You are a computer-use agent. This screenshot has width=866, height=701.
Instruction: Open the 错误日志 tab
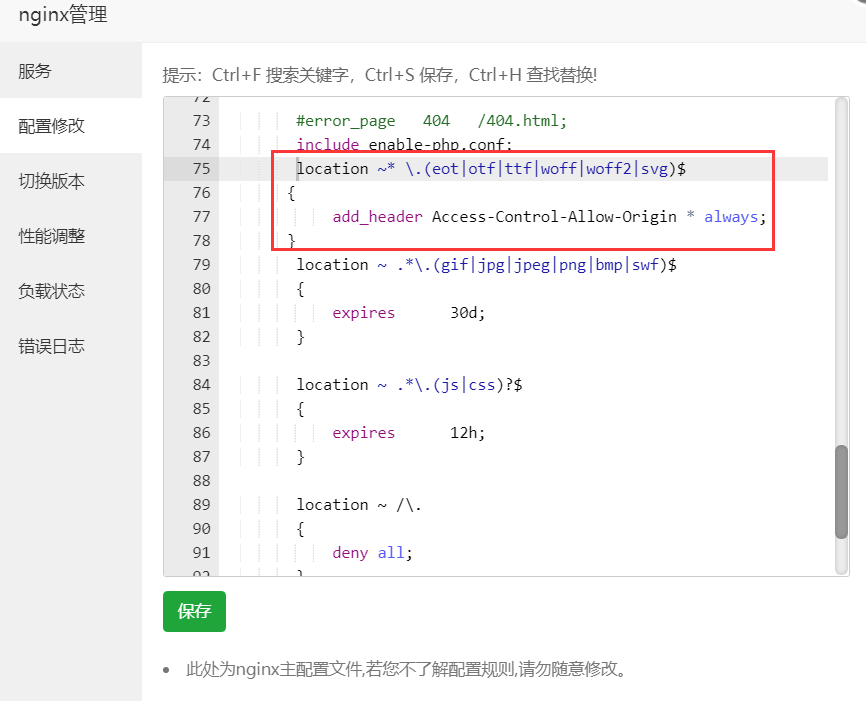click(52, 346)
